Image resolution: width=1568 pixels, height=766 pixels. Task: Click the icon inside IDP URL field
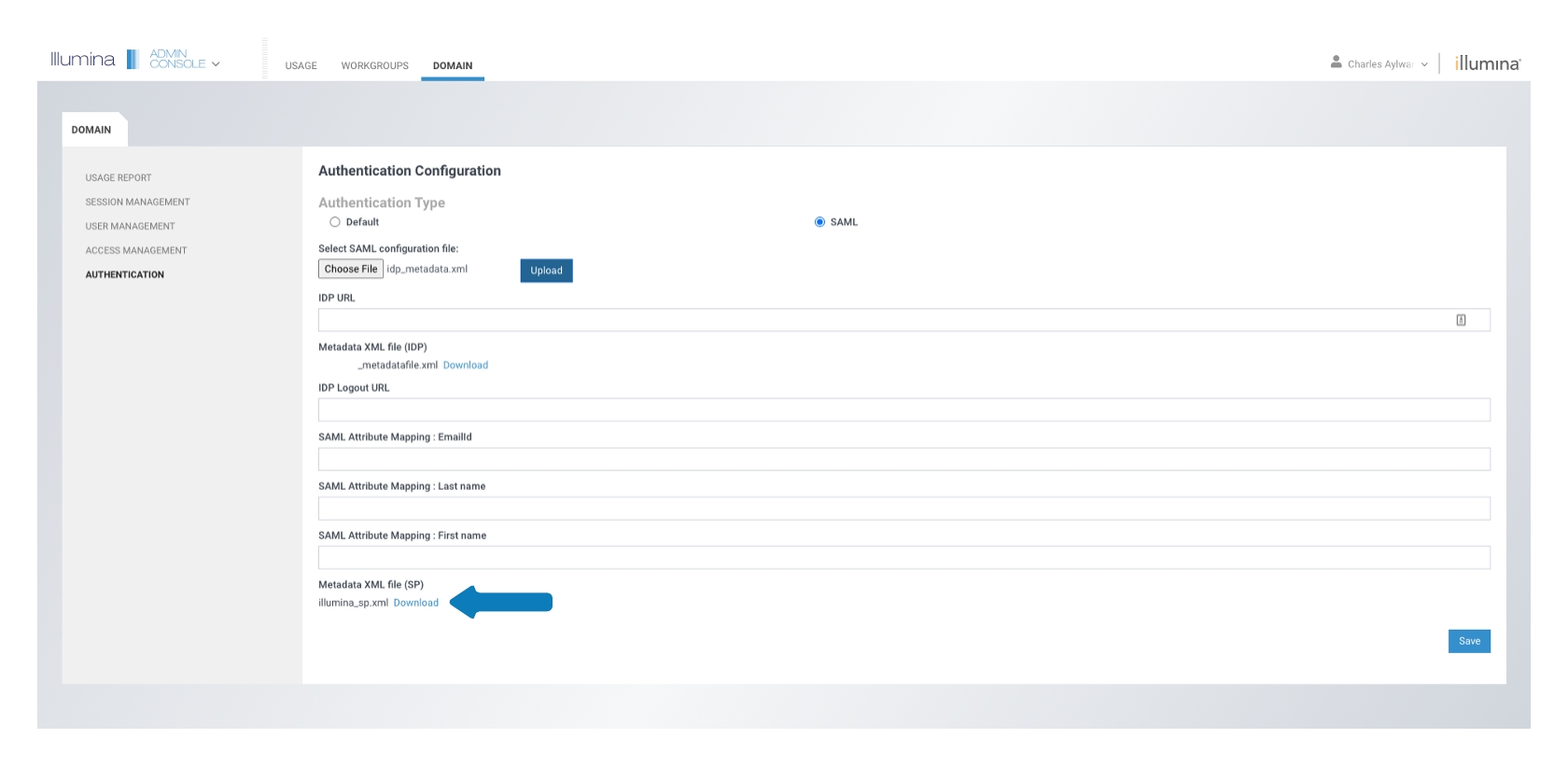click(1461, 320)
